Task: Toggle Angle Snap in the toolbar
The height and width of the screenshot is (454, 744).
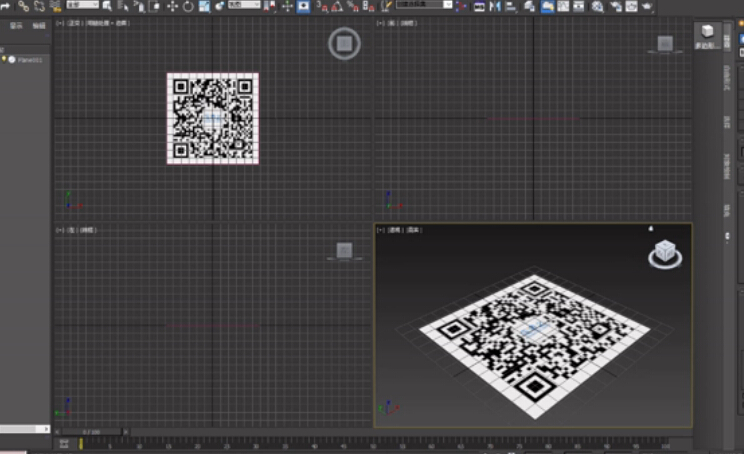Action: click(x=337, y=6)
